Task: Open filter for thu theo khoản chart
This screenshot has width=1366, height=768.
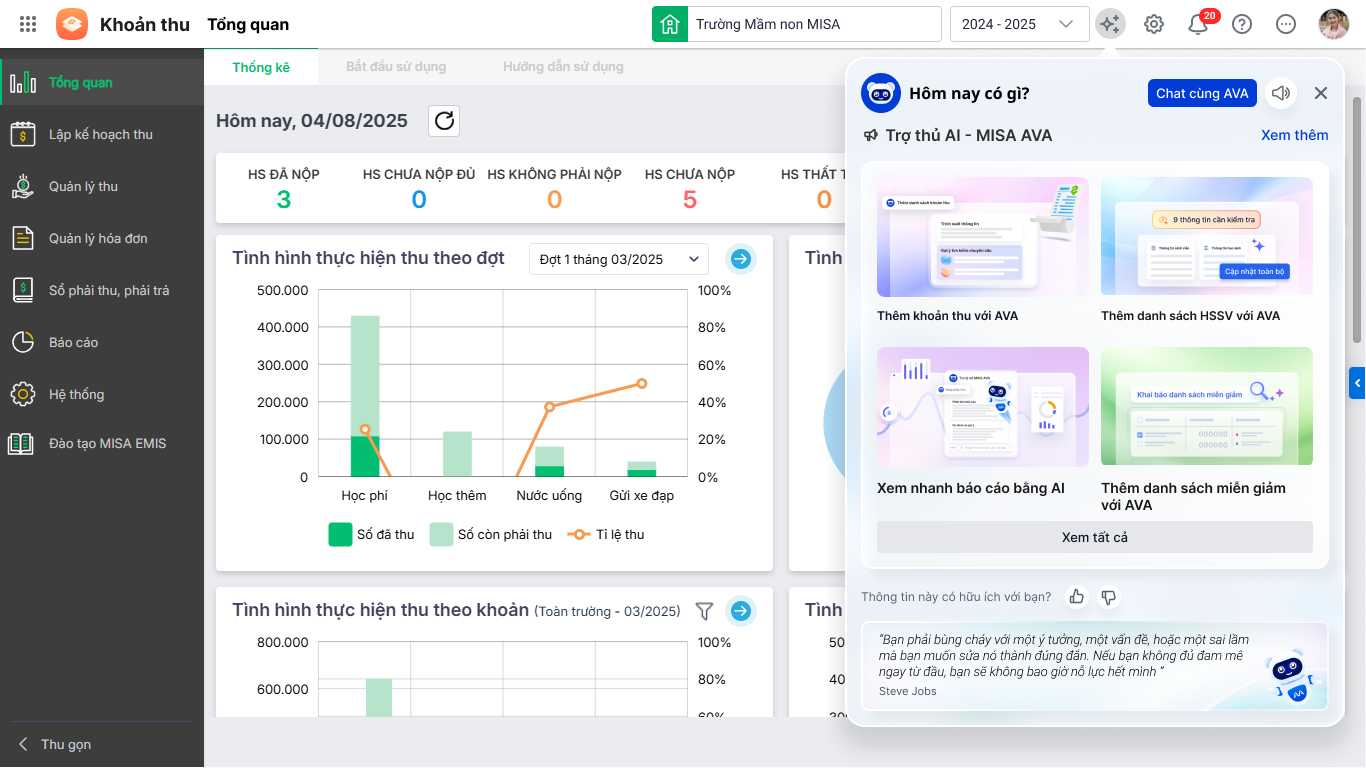Action: pos(704,610)
